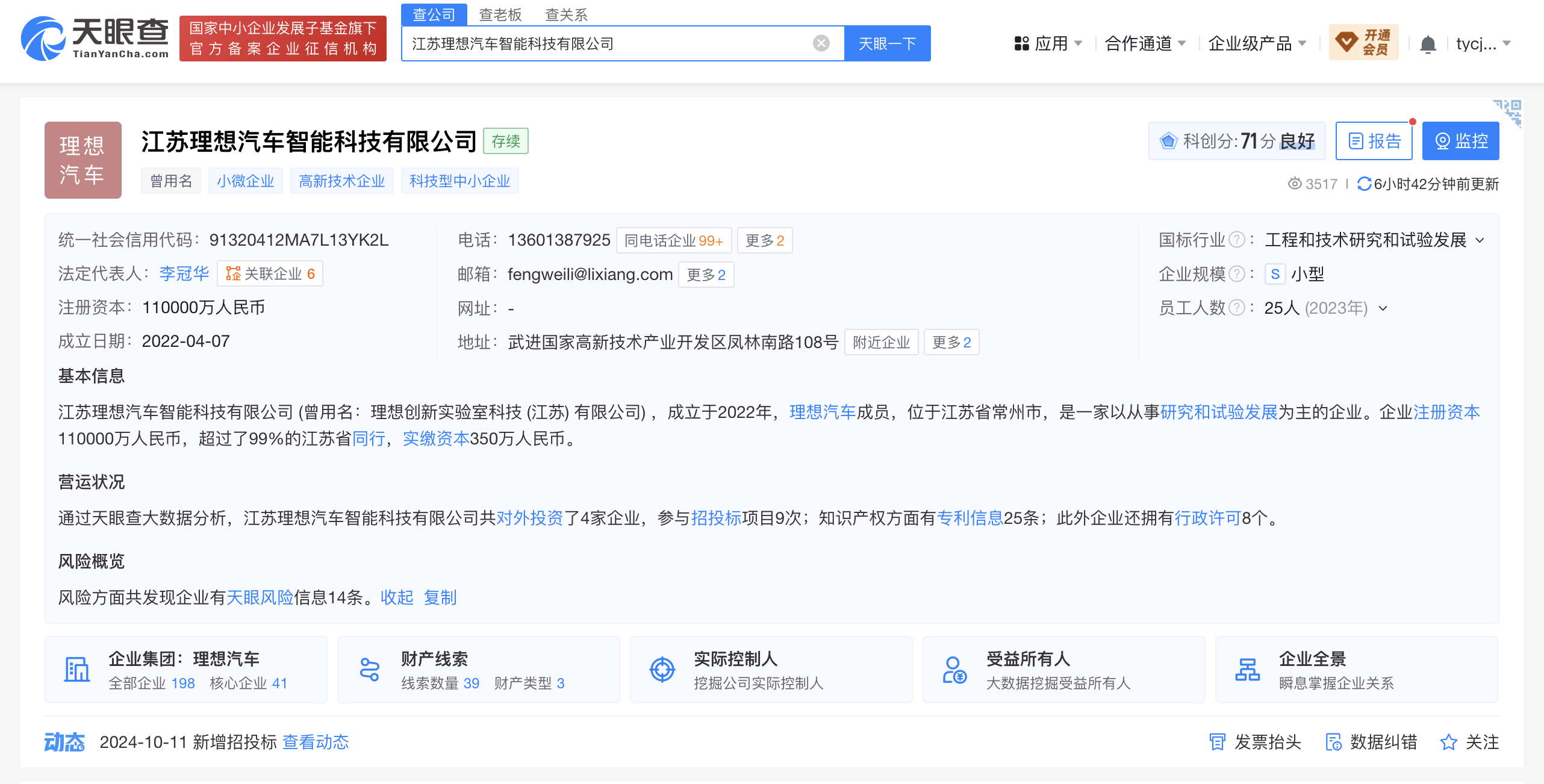Click the TianYanCha logo
This screenshot has width=1544, height=784.
[95, 39]
